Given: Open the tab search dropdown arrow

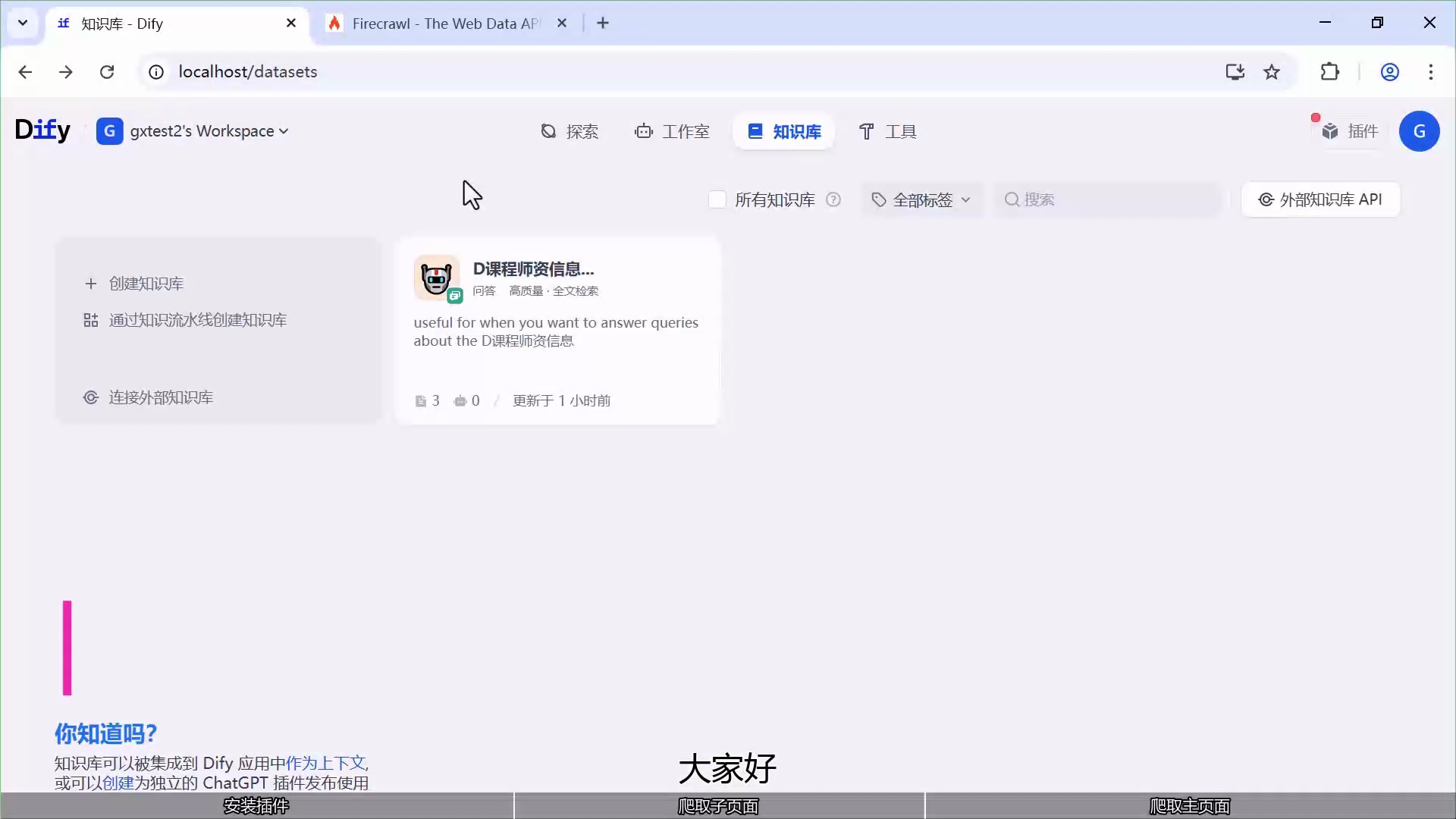Looking at the screenshot, I should (23, 23).
